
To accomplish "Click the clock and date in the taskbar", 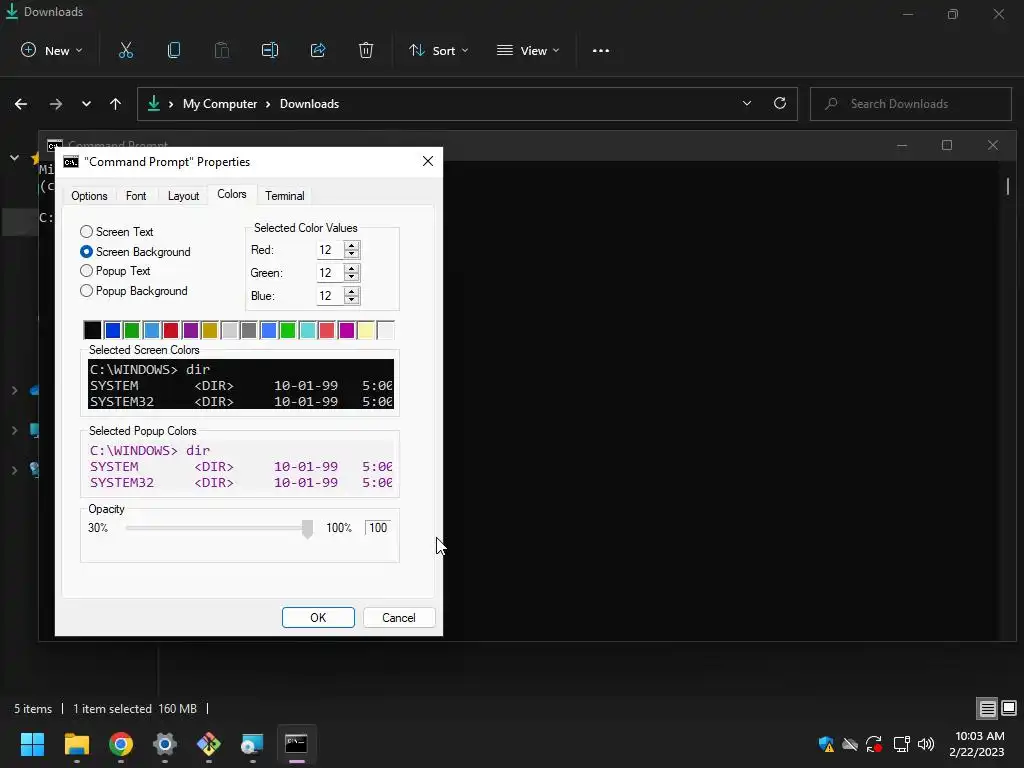I will (976, 744).
